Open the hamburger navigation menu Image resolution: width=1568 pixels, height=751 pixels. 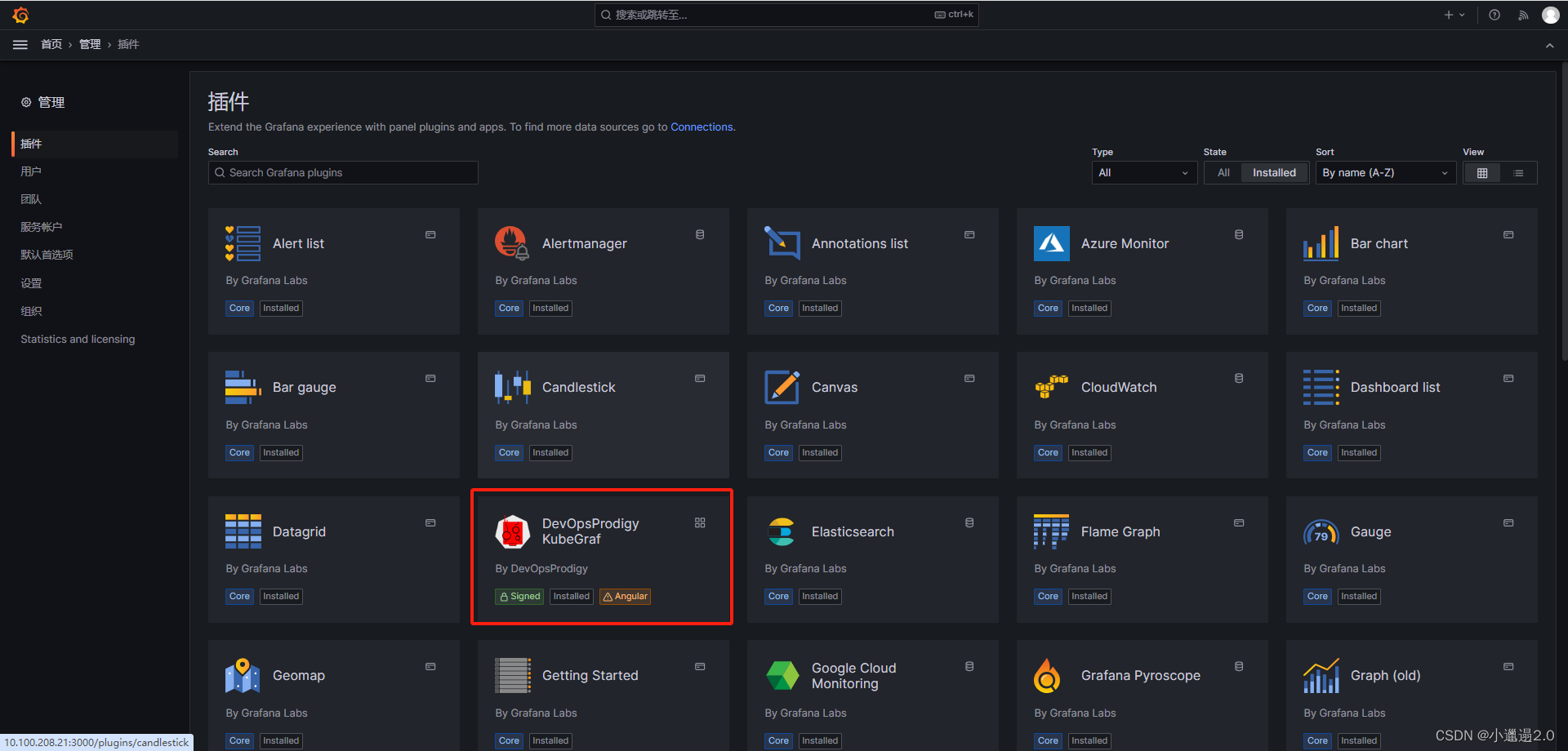(20, 45)
